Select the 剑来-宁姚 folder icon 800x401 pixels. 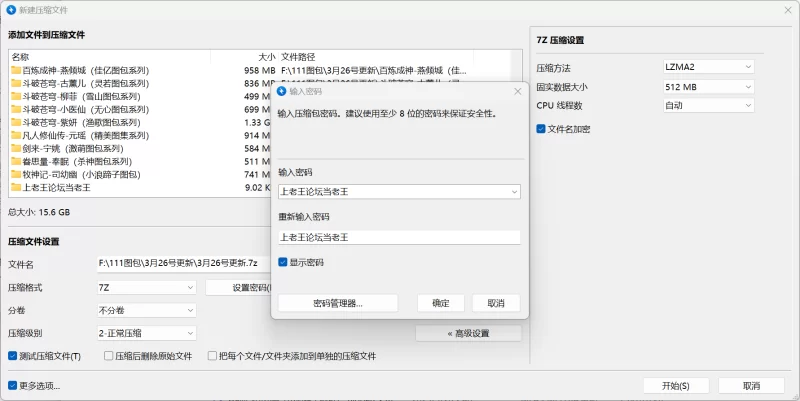click(x=16, y=148)
